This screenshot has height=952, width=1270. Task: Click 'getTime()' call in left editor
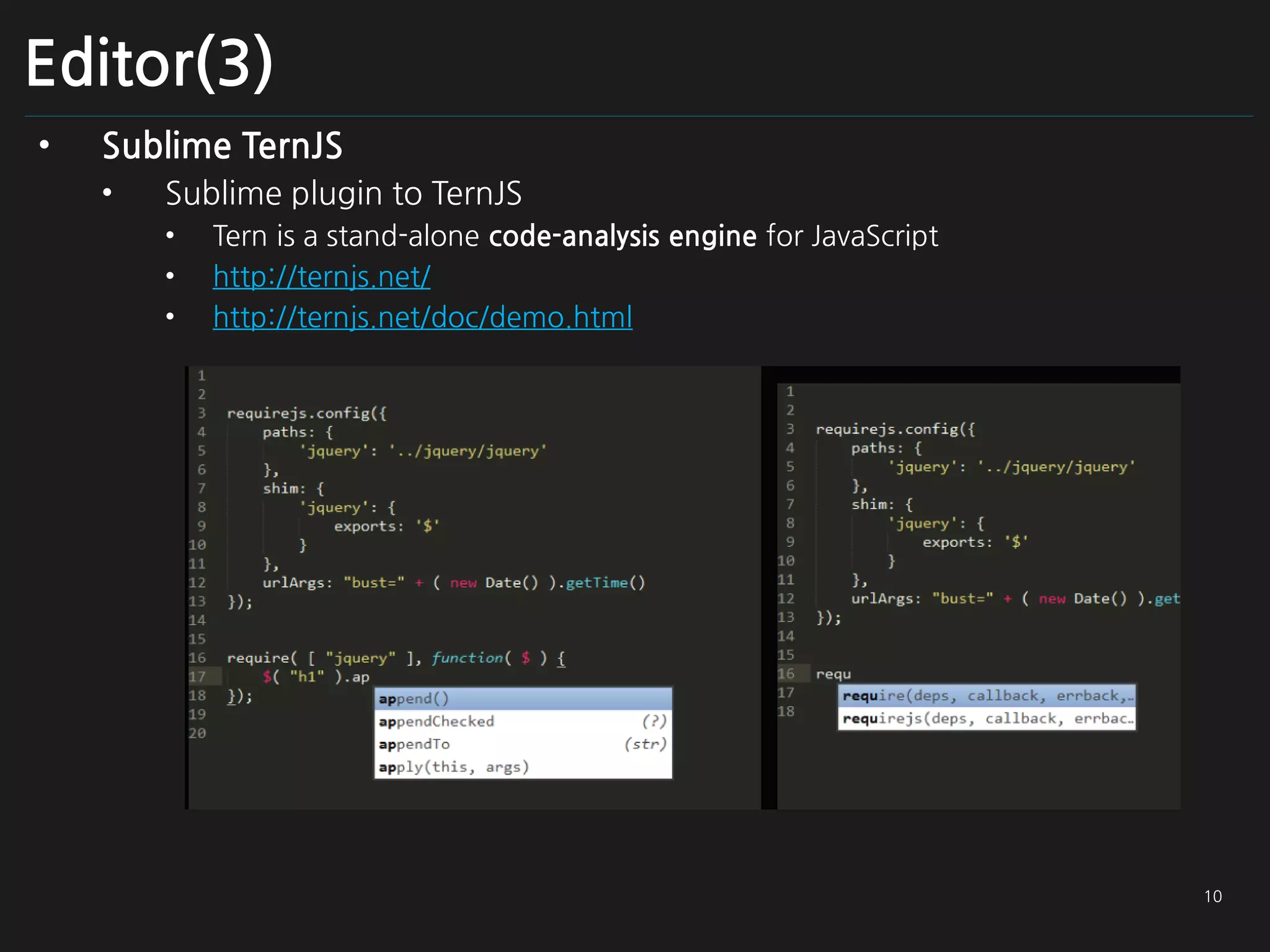click(605, 583)
